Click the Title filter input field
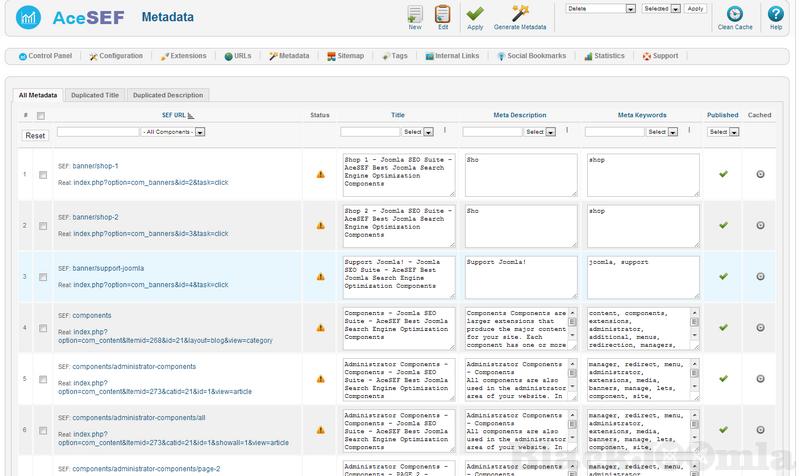 click(x=369, y=131)
